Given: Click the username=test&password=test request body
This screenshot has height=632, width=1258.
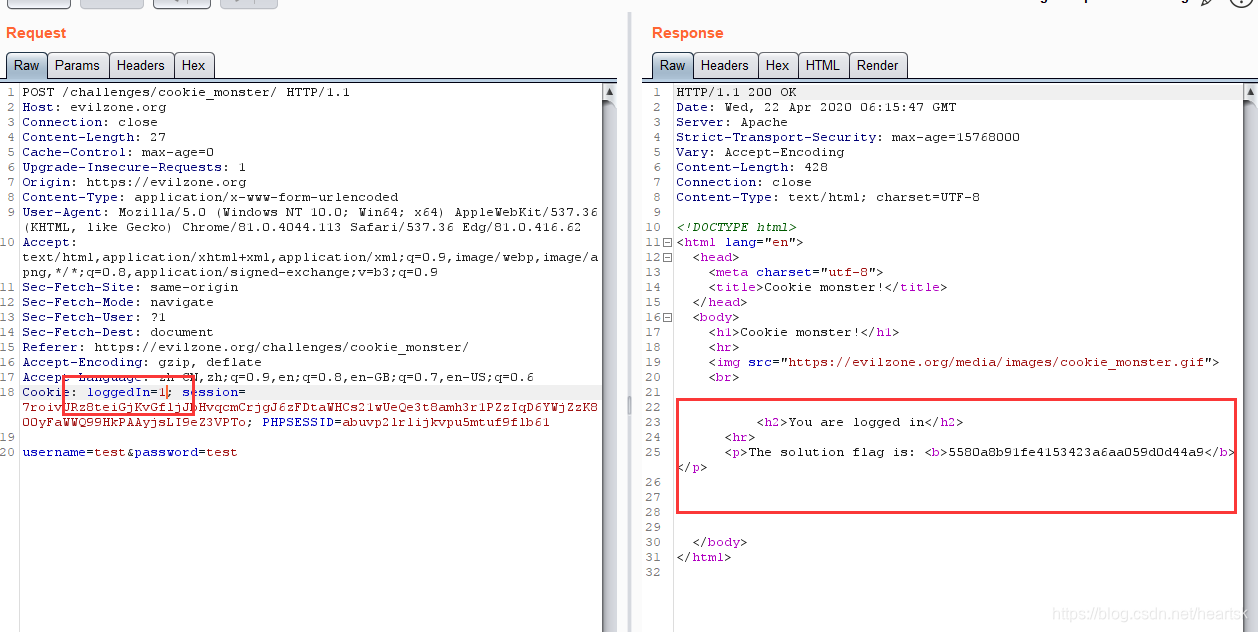Looking at the screenshot, I should point(130,452).
